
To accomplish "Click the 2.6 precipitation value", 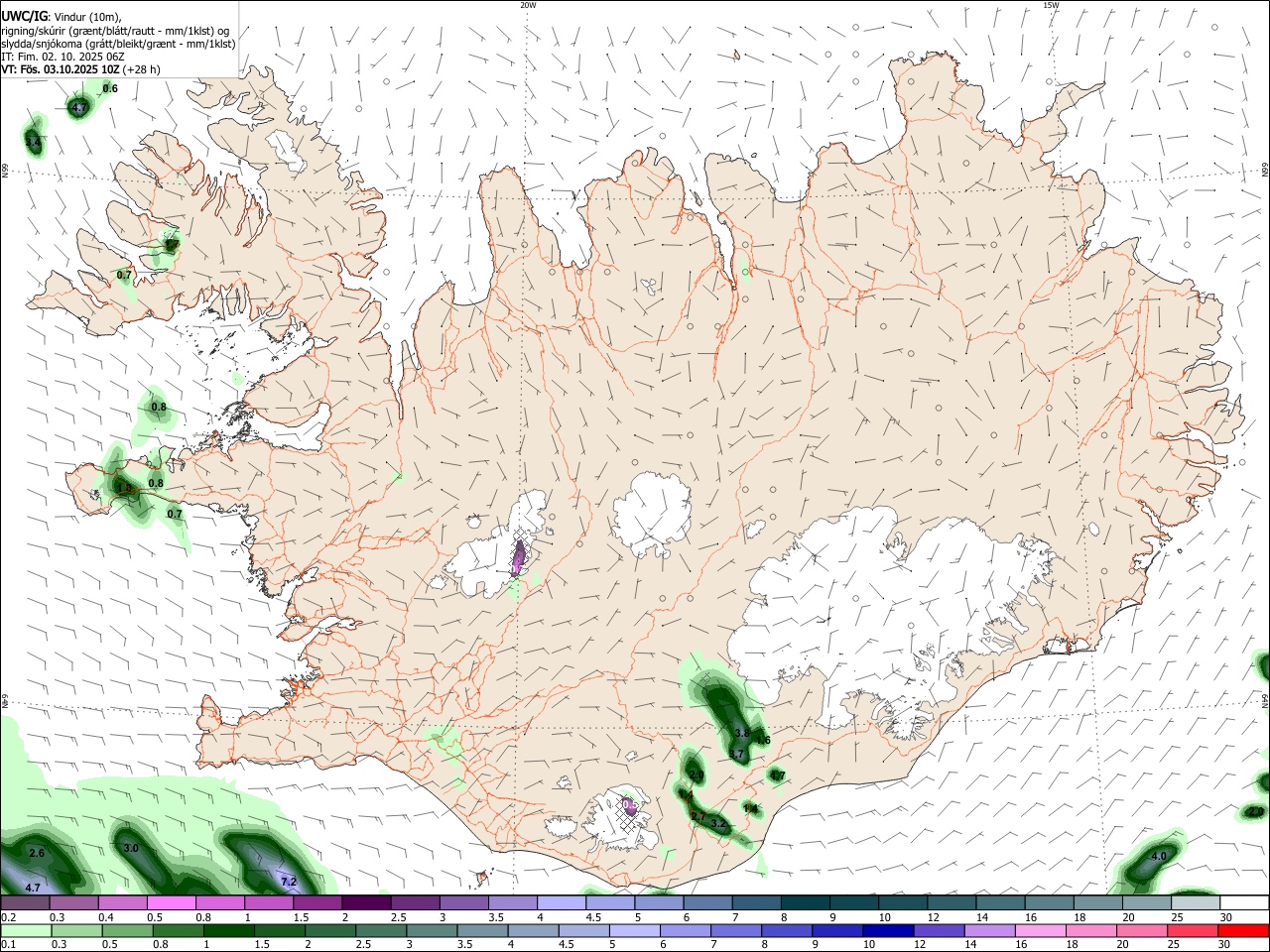I will 37,853.
